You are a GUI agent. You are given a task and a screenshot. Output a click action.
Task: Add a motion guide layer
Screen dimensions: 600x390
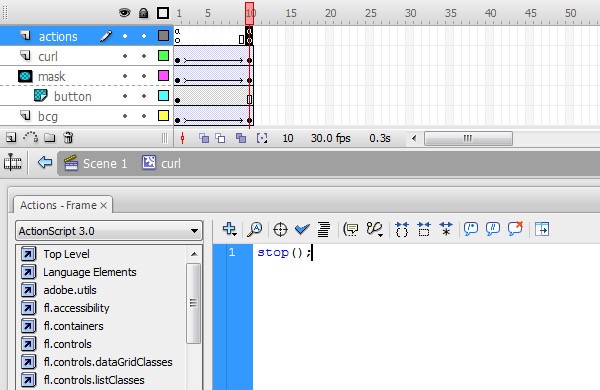(x=31, y=137)
